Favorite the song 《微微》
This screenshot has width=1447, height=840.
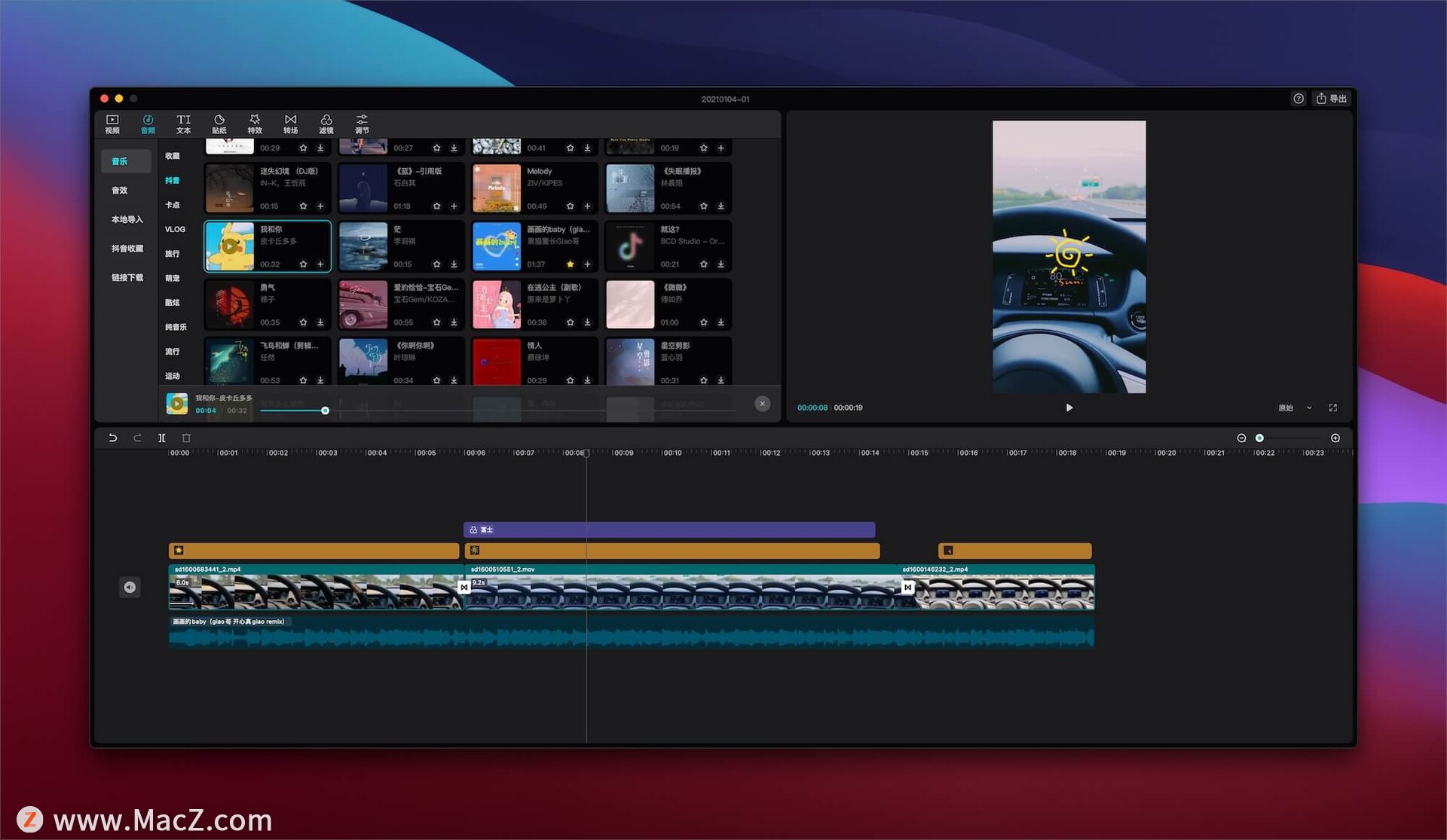(703, 322)
